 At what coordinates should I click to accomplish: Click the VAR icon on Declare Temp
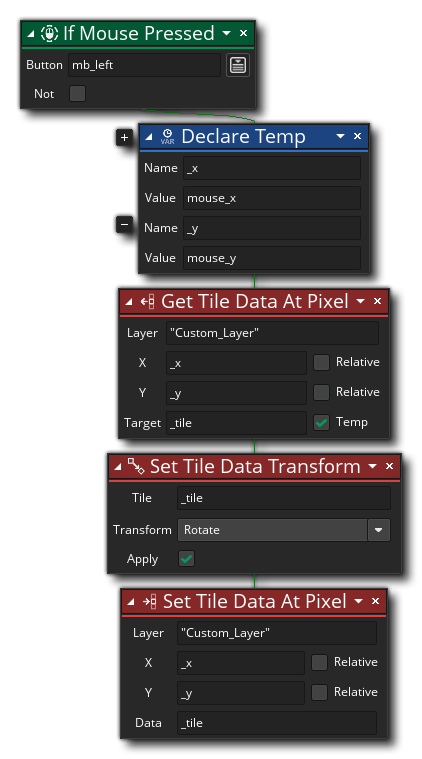pos(167,137)
